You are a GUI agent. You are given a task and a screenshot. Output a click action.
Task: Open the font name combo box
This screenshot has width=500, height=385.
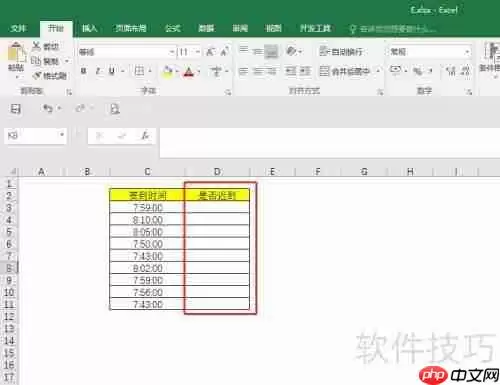pyautogui.click(x=127, y=52)
